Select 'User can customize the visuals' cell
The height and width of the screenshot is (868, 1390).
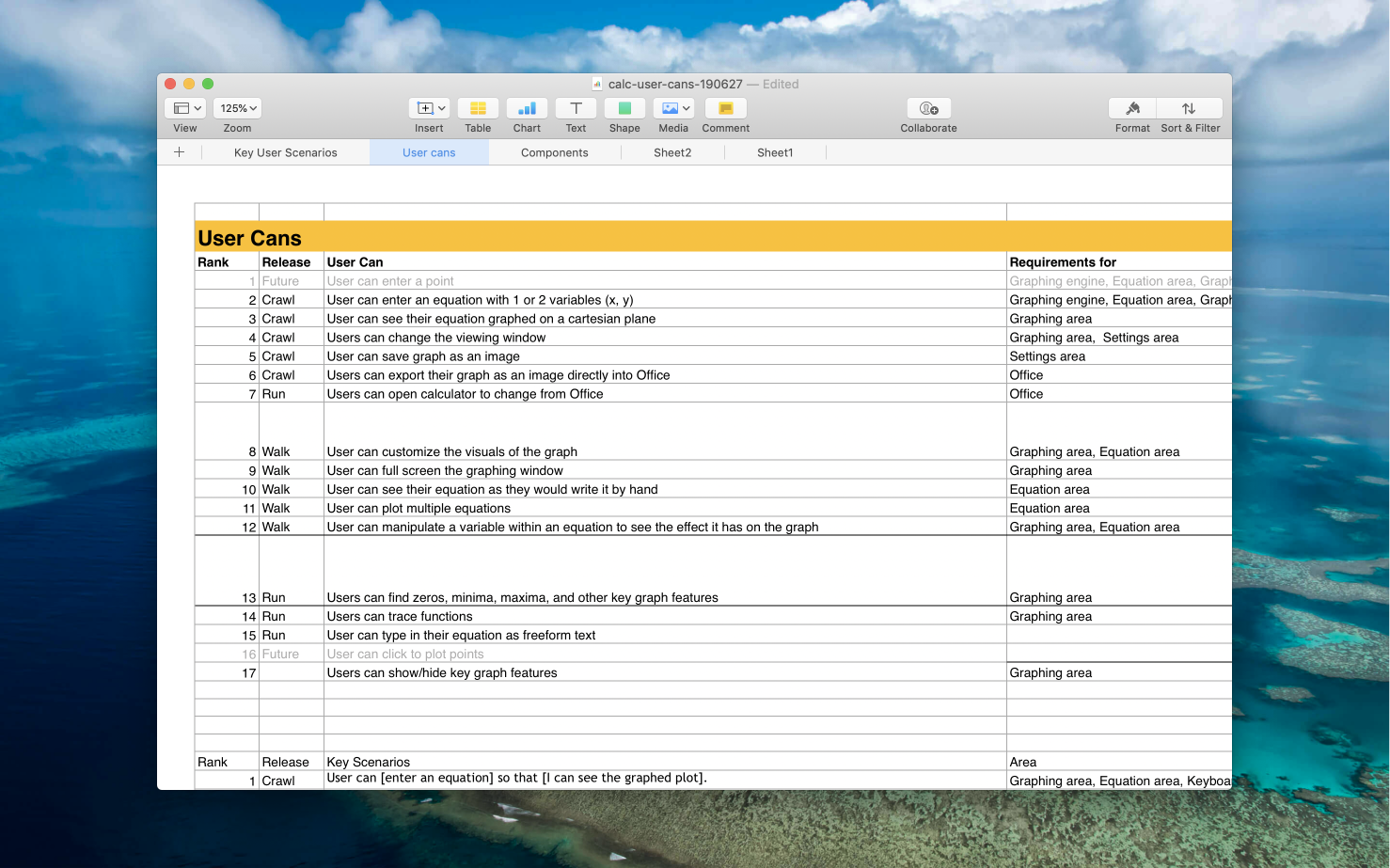(665, 432)
